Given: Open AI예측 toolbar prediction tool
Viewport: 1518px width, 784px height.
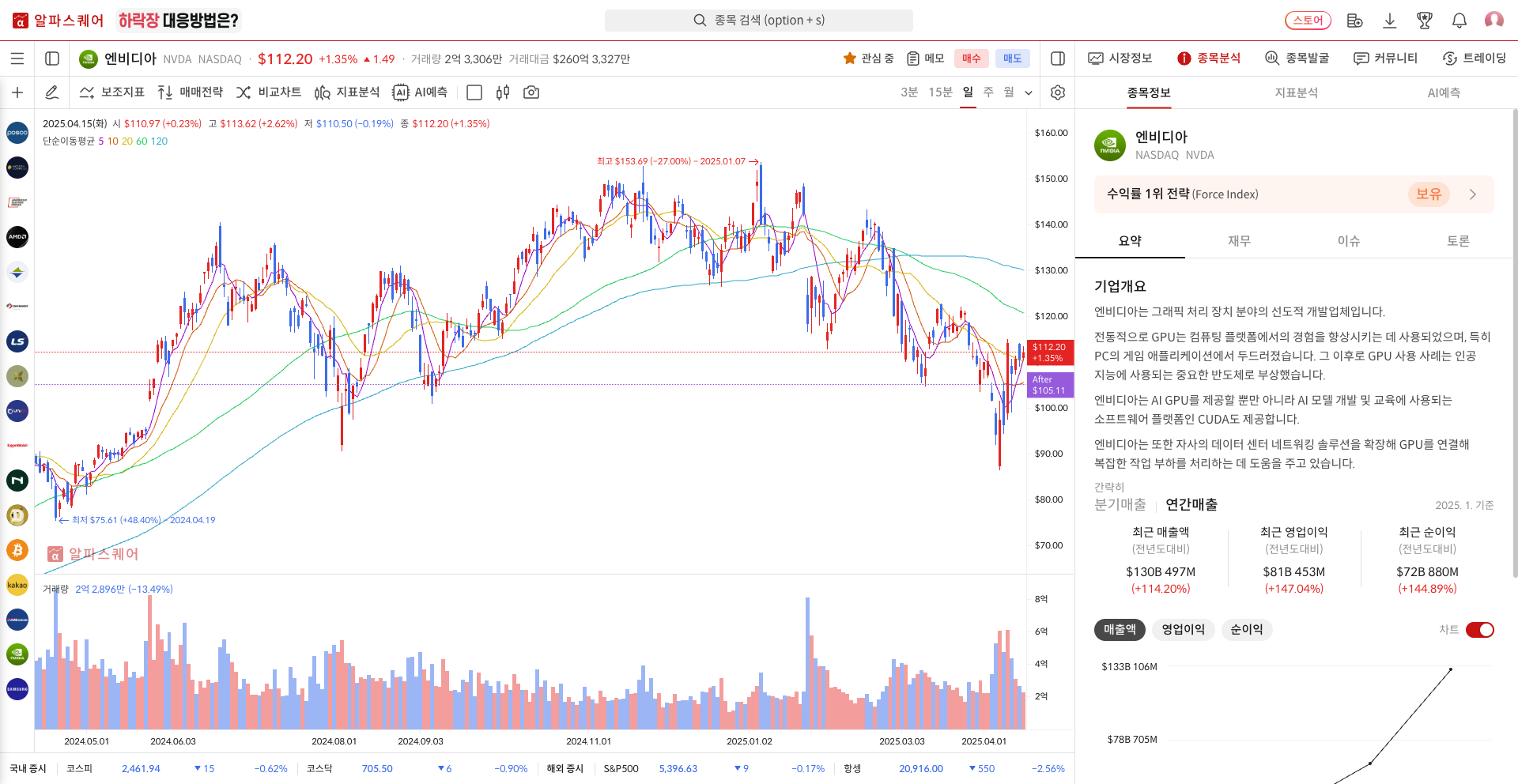Looking at the screenshot, I should [x=421, y=92].
